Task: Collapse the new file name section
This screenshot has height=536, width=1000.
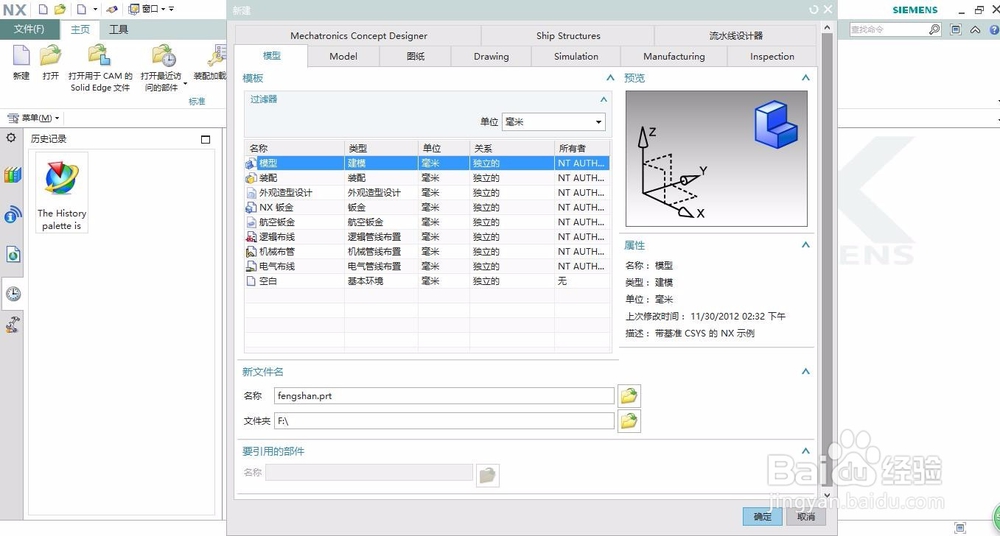Action: pyautogui.click(x=805, y=371)
